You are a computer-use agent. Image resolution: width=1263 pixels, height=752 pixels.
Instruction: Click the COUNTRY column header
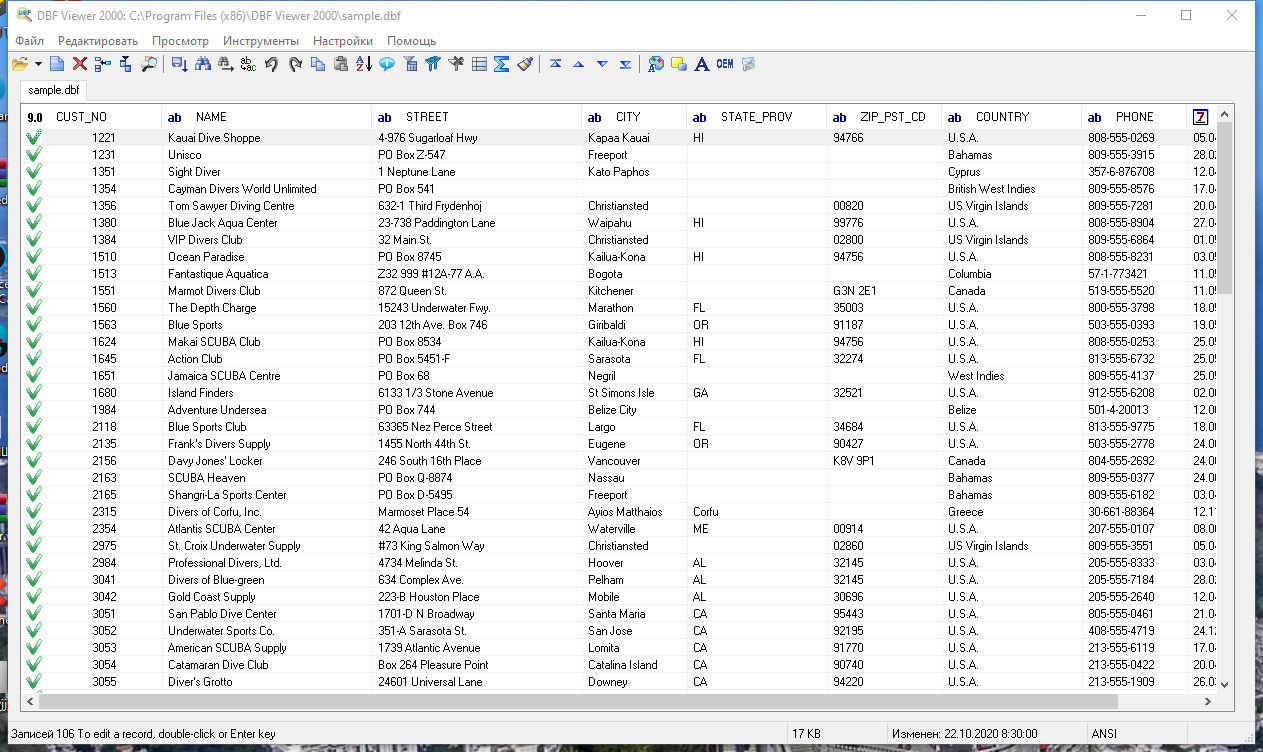click(1002, 117)
